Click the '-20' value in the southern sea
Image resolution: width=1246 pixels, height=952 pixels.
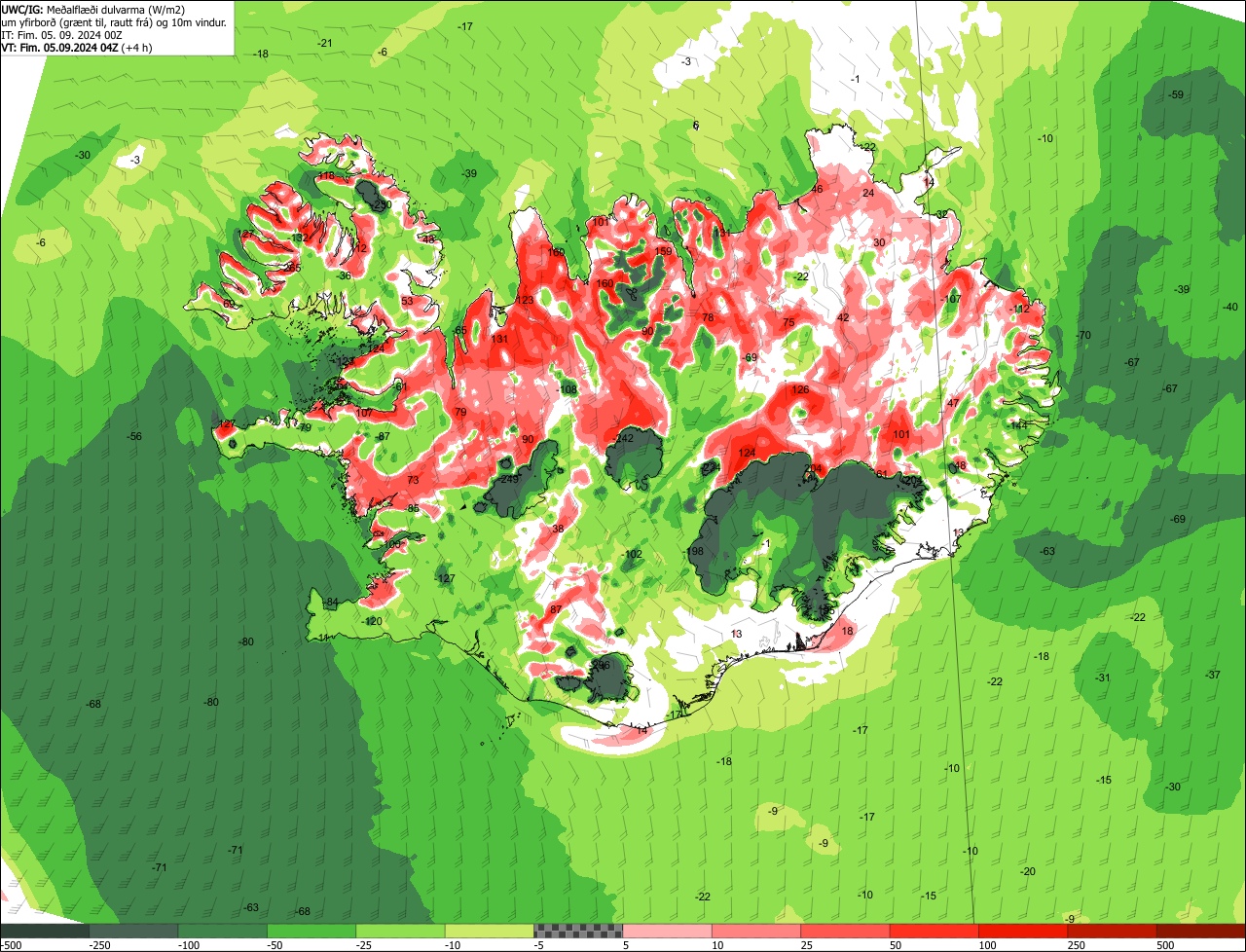pos(1028,871)
